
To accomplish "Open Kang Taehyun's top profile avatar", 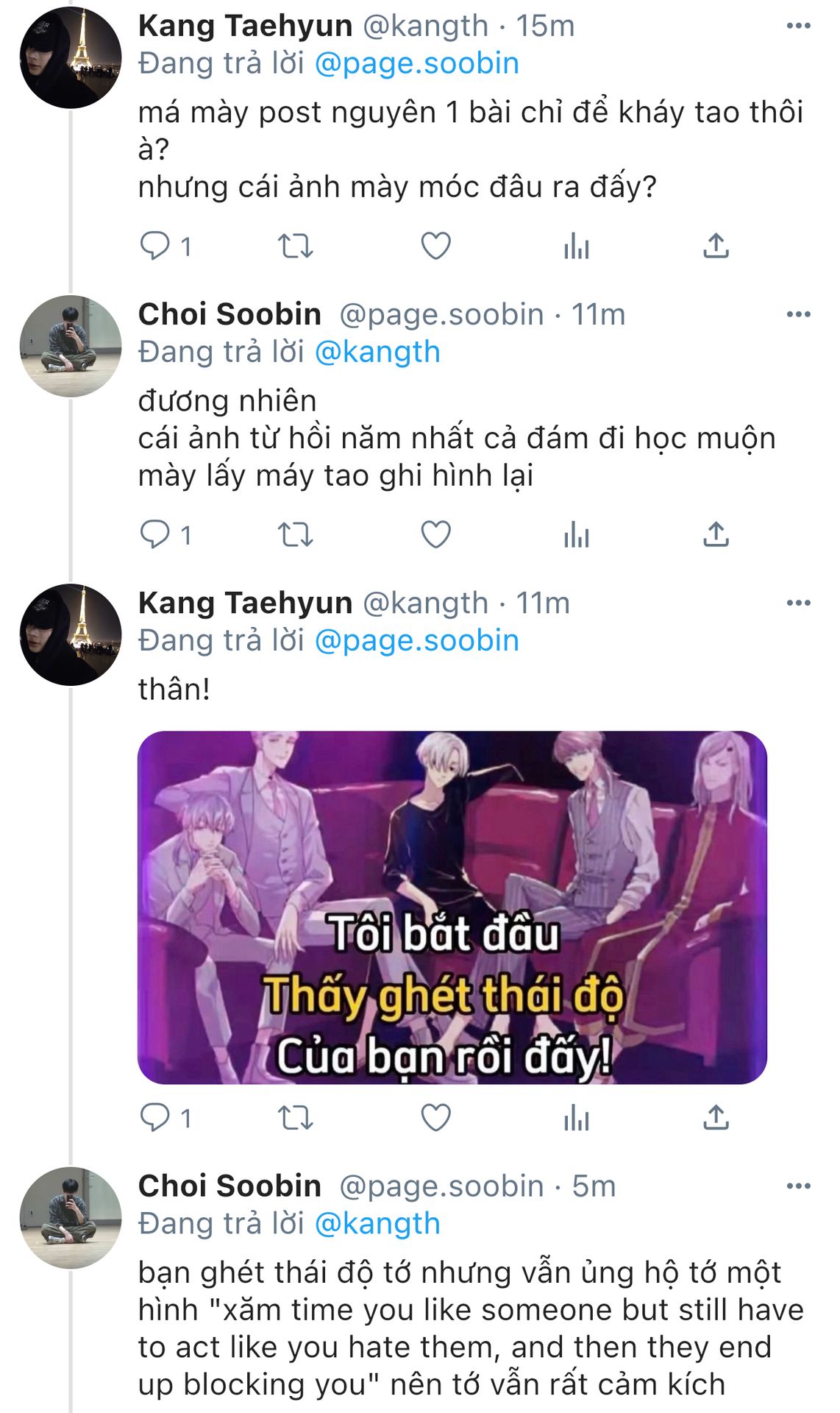I will pos(71,57).
